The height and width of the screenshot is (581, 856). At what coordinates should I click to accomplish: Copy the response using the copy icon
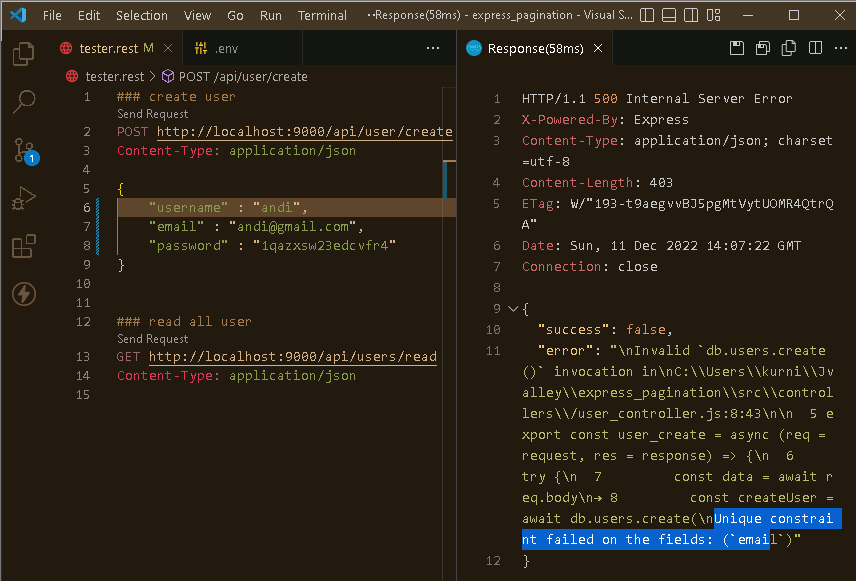click(x=788, y=48)
